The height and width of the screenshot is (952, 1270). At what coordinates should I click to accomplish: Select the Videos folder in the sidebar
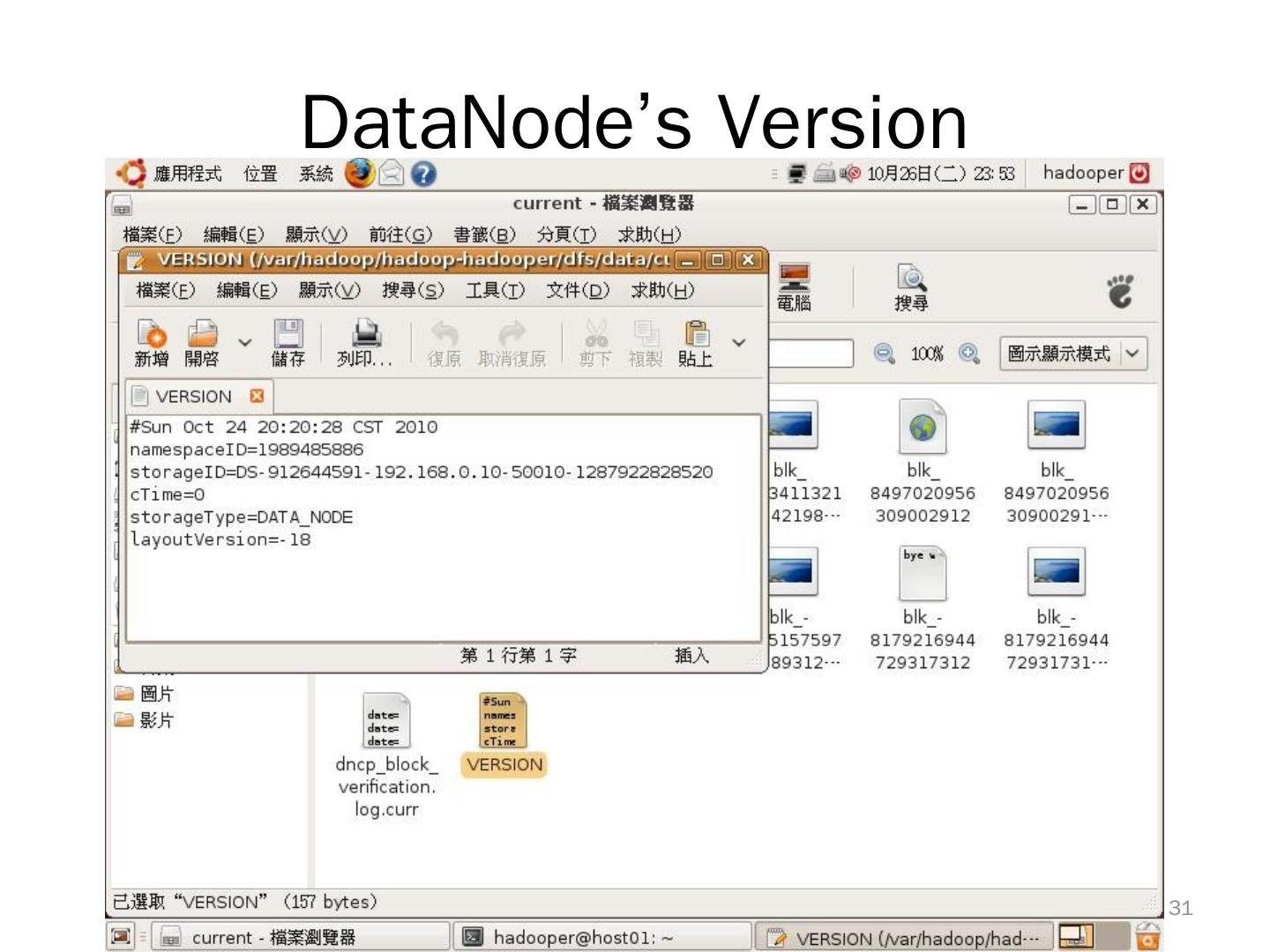146,720
